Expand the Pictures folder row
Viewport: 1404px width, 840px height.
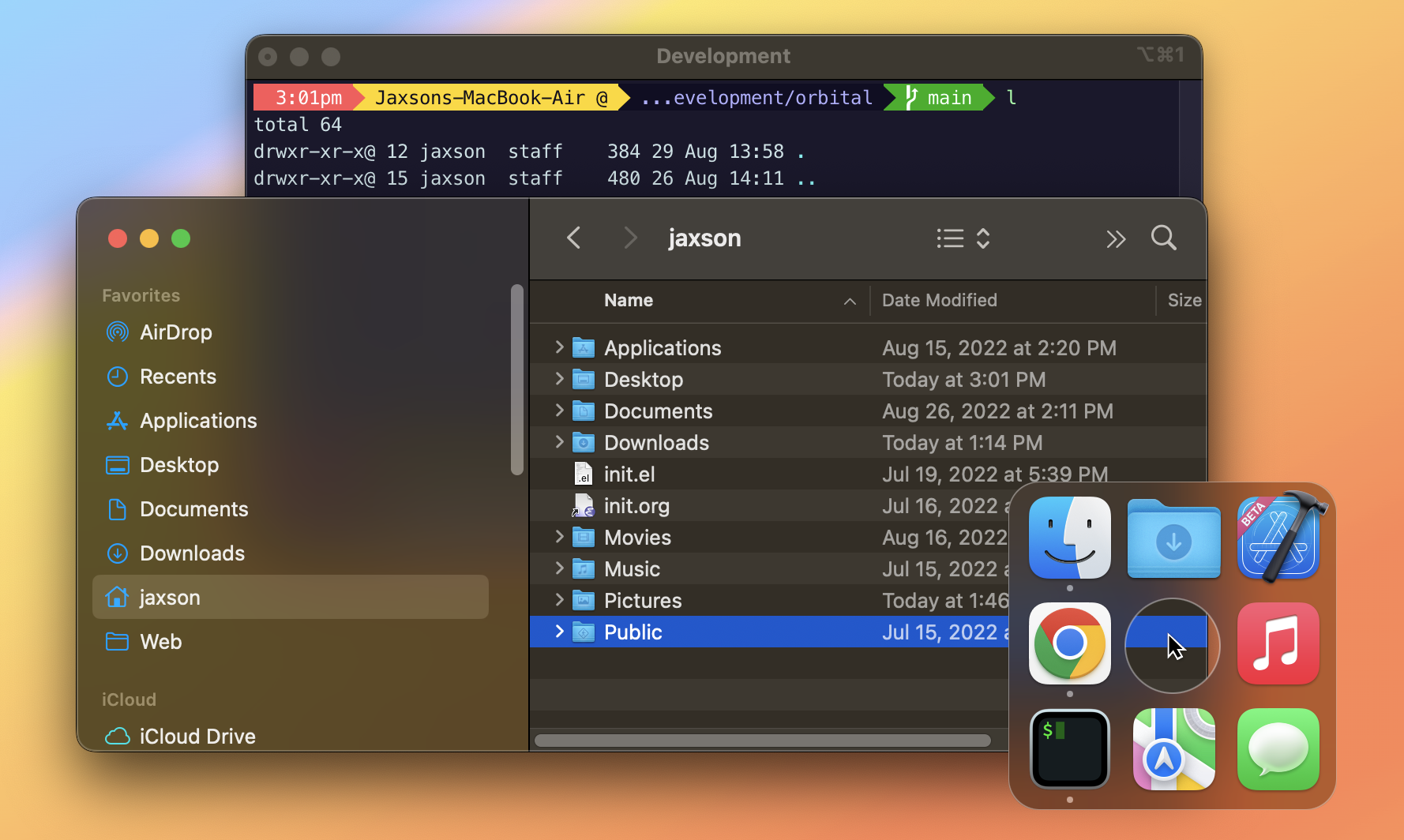pyautogui.click(x=559, y=600)
